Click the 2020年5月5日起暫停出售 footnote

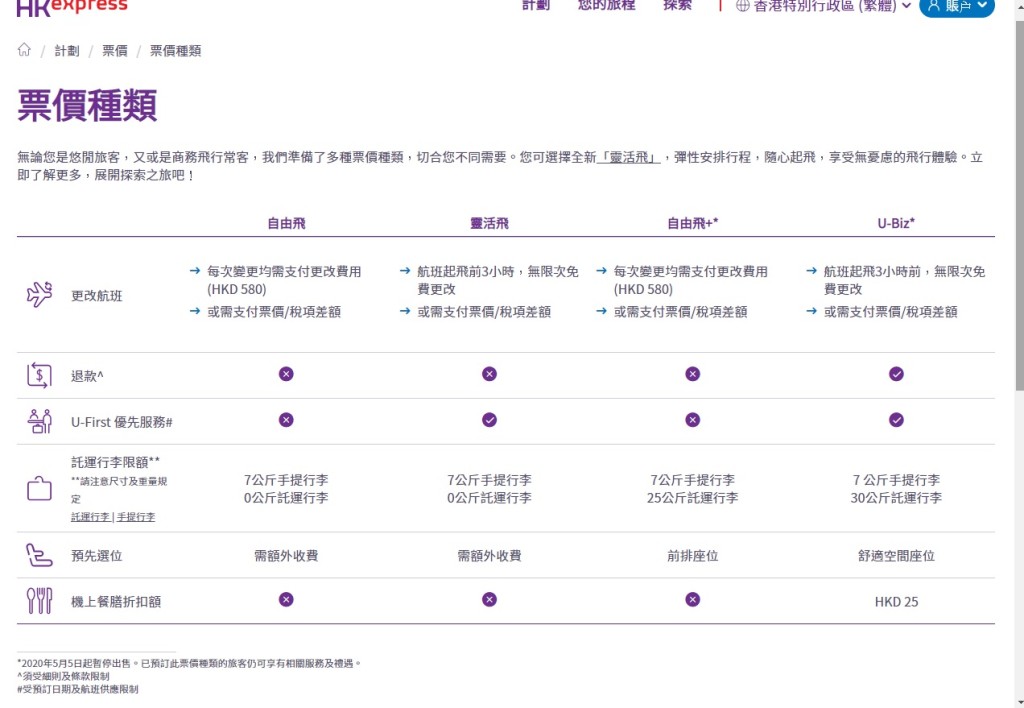click(189, 663)
